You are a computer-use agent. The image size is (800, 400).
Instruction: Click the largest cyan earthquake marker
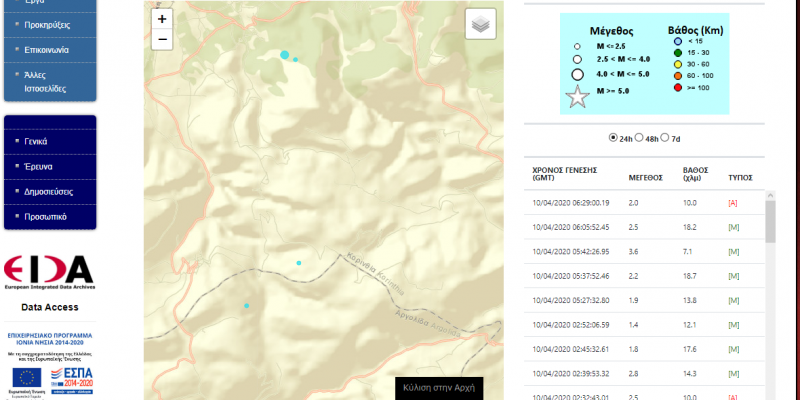coord(285,55)
